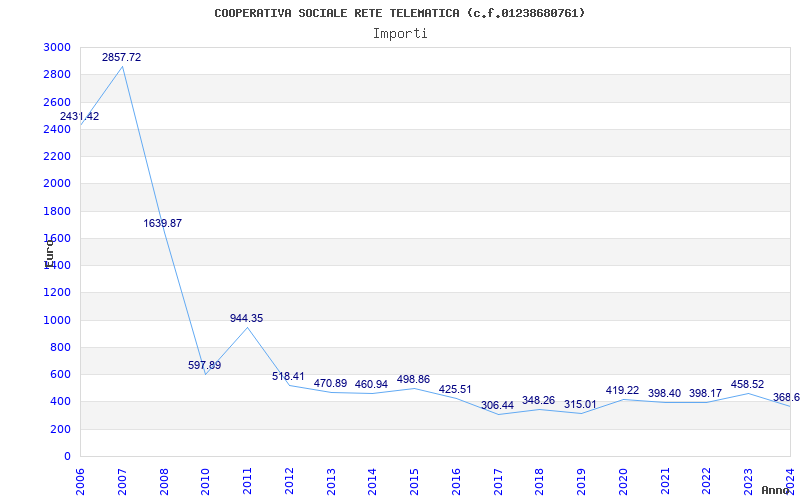Click the x-axis year 2007
The height and width of the screenshot is (500, 800).
(x=122, y=482)
